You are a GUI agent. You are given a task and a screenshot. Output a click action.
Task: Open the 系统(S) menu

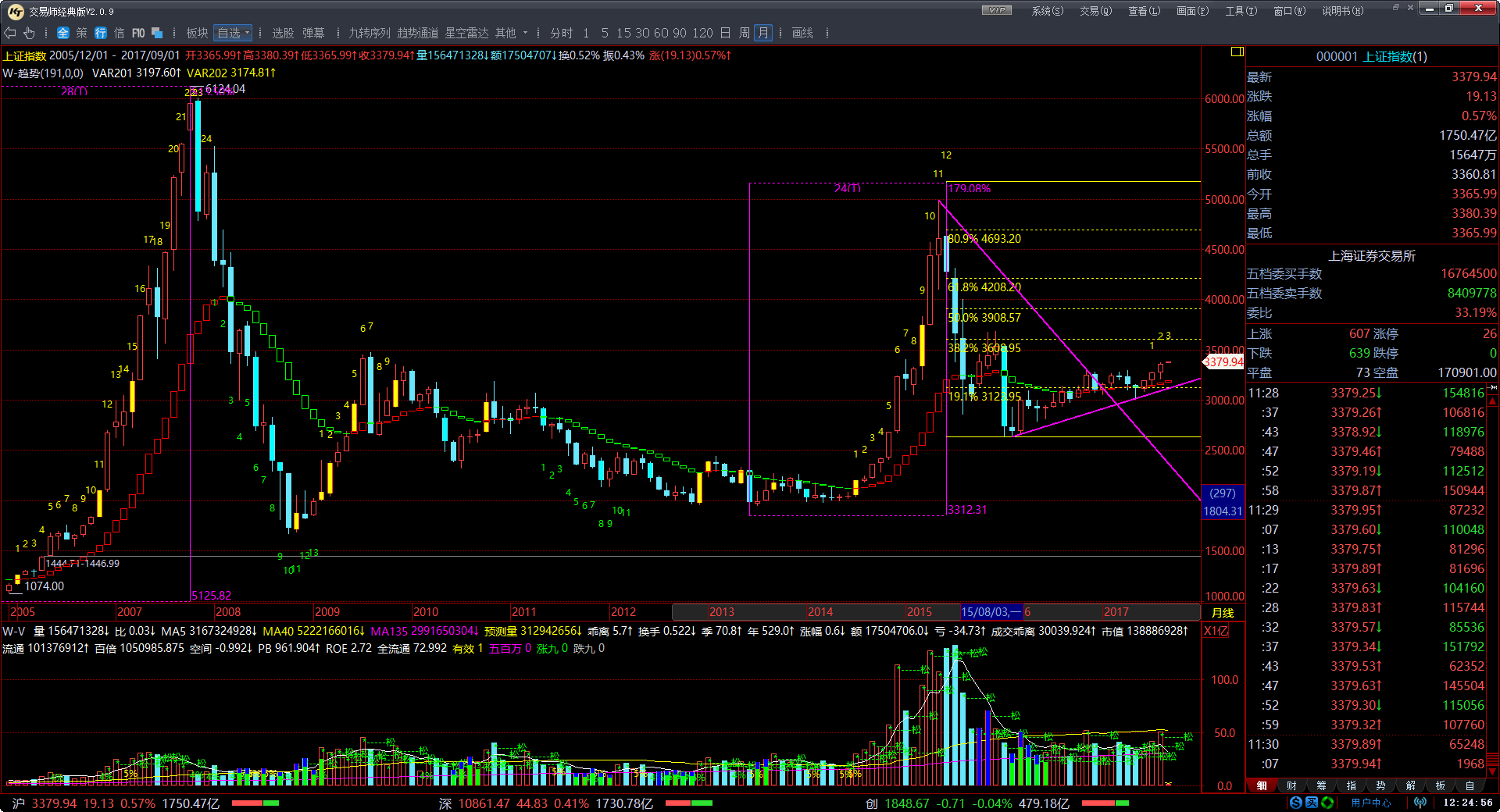tap(1047, 11)
